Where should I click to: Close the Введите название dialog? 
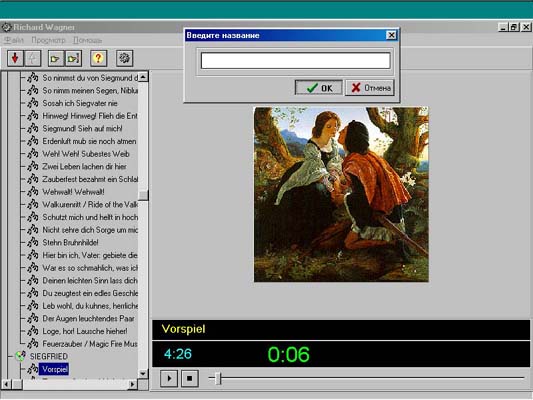coord(391,35)
